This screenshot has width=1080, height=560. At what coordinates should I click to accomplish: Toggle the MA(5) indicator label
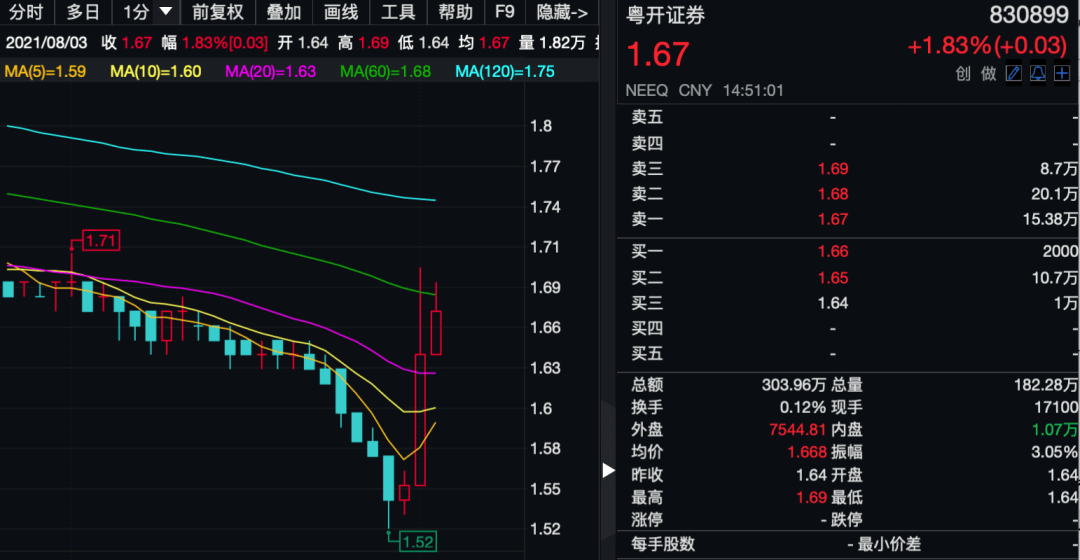click(x=45, y=72)
